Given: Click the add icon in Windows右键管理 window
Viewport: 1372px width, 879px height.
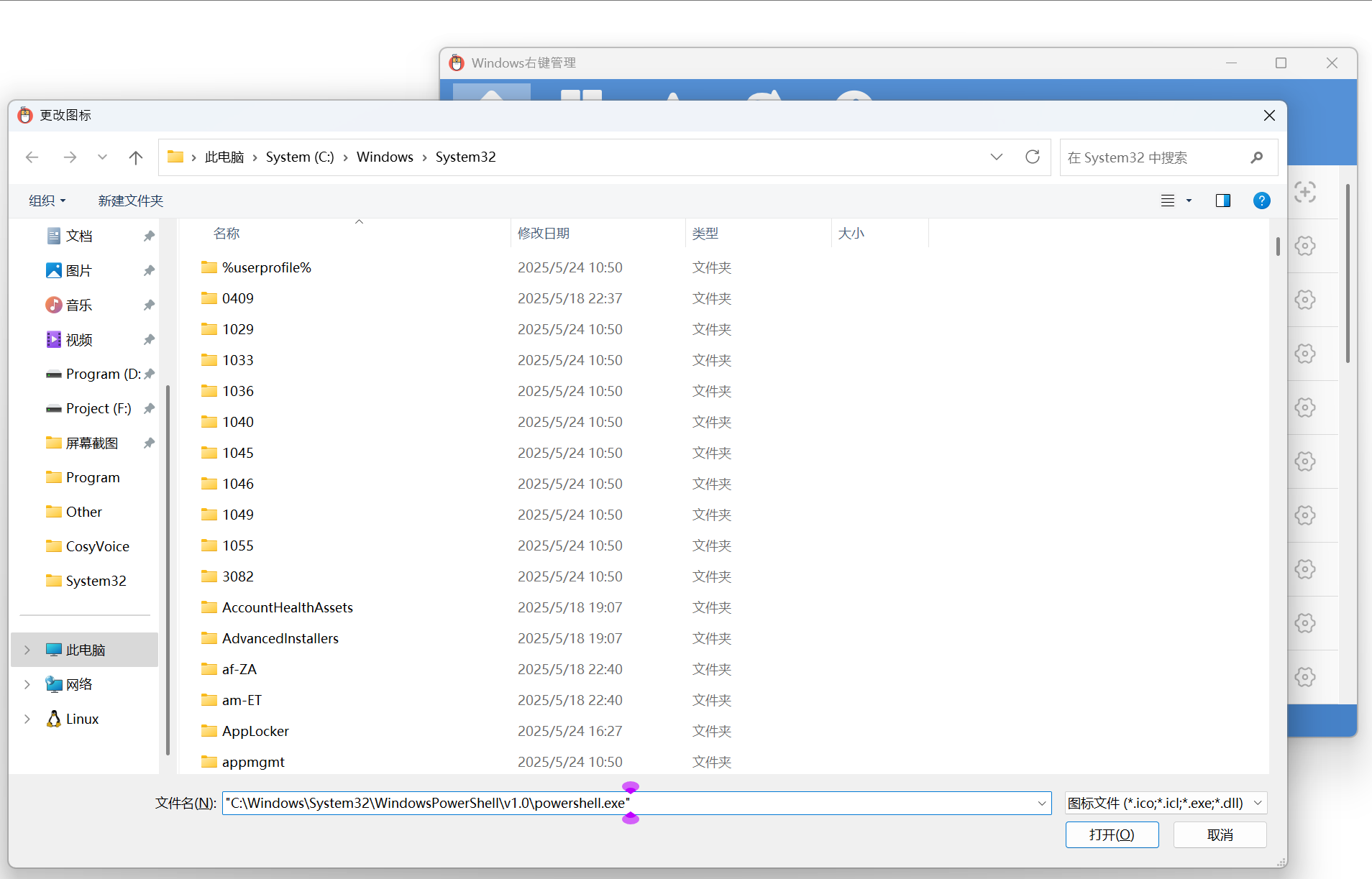Looking at the screenshot, I should pyautogui.click(x=1304, y=192).
